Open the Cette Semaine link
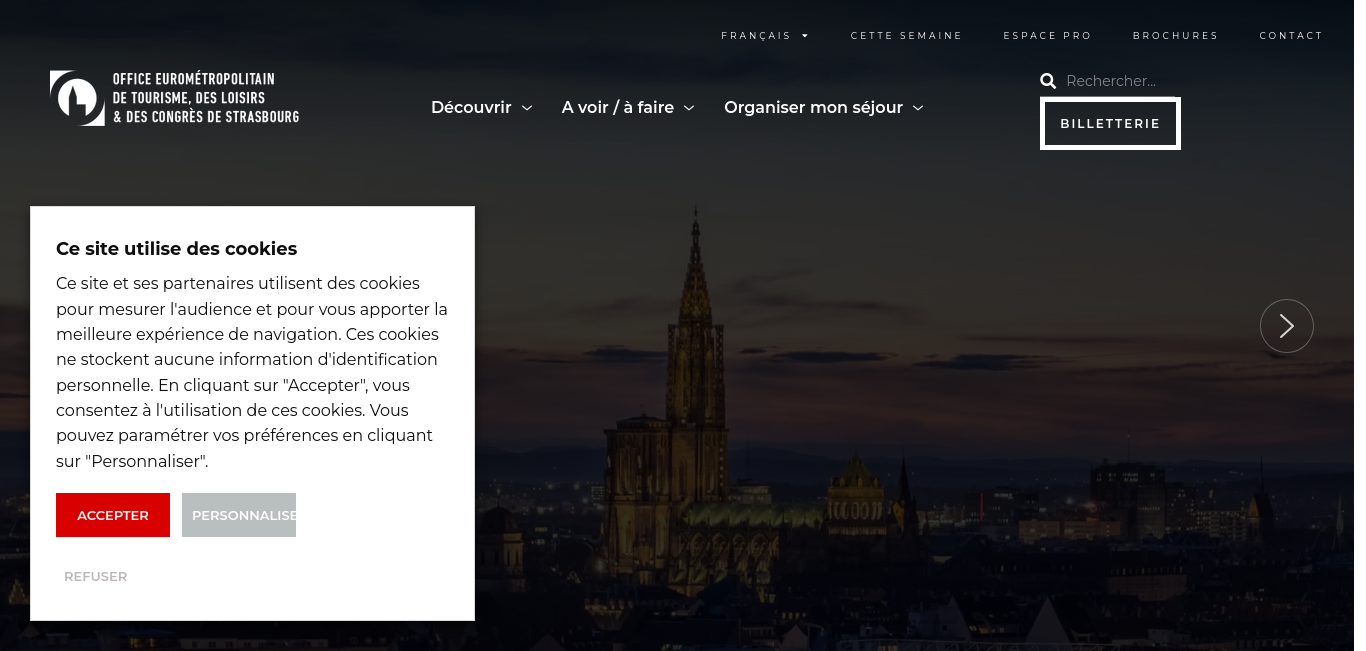The height and width of the screenshot is (651, 1366). click(x=906, y=36)
